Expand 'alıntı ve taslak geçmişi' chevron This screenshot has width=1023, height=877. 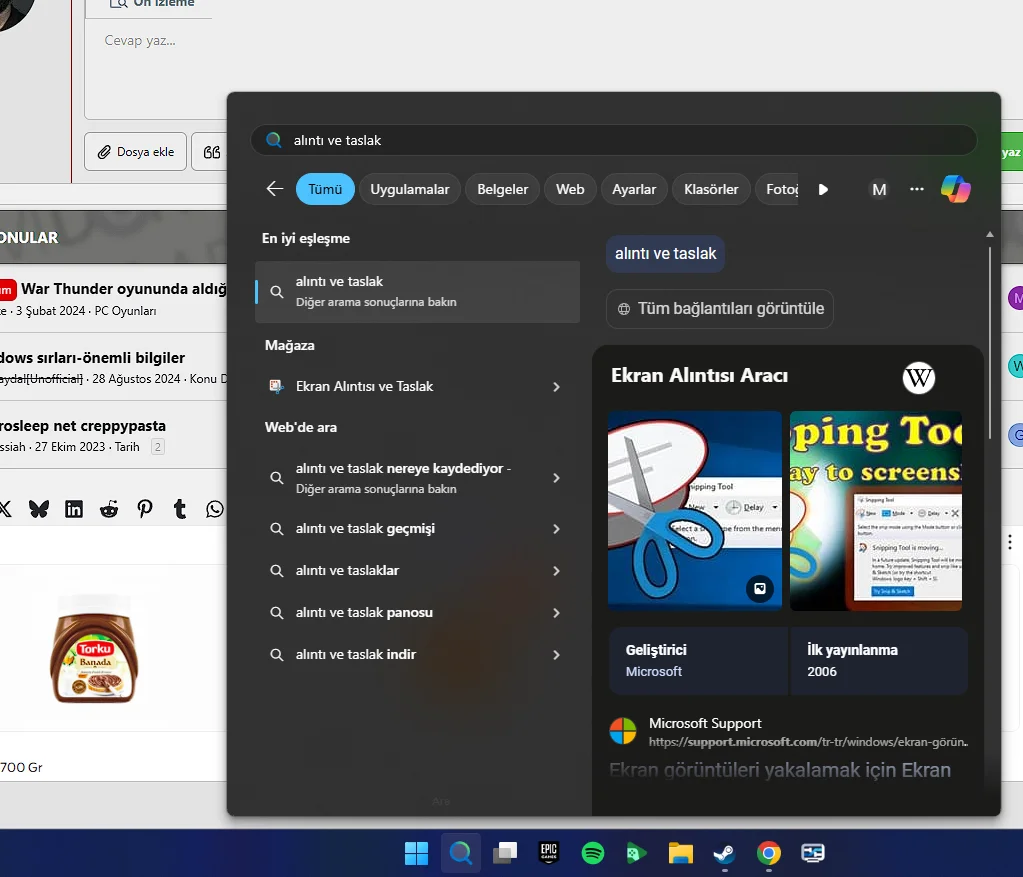[556, 529]
